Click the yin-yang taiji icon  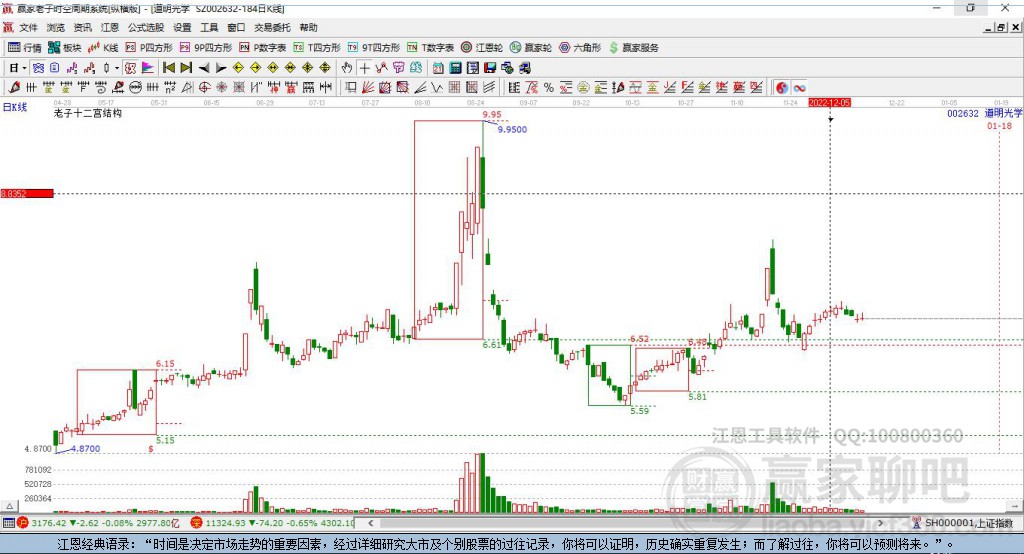[782, 88]
